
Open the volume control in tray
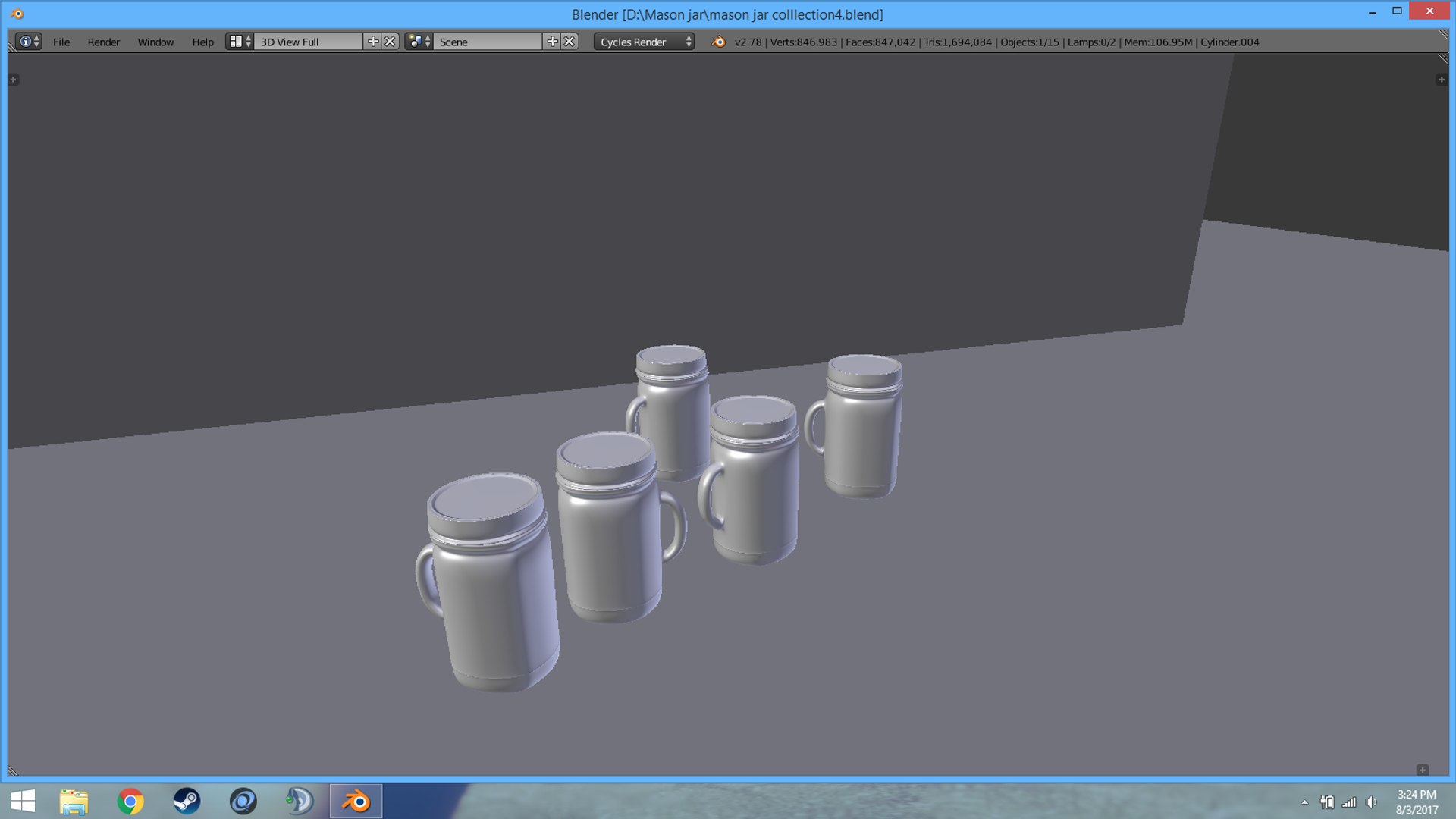1371,802
